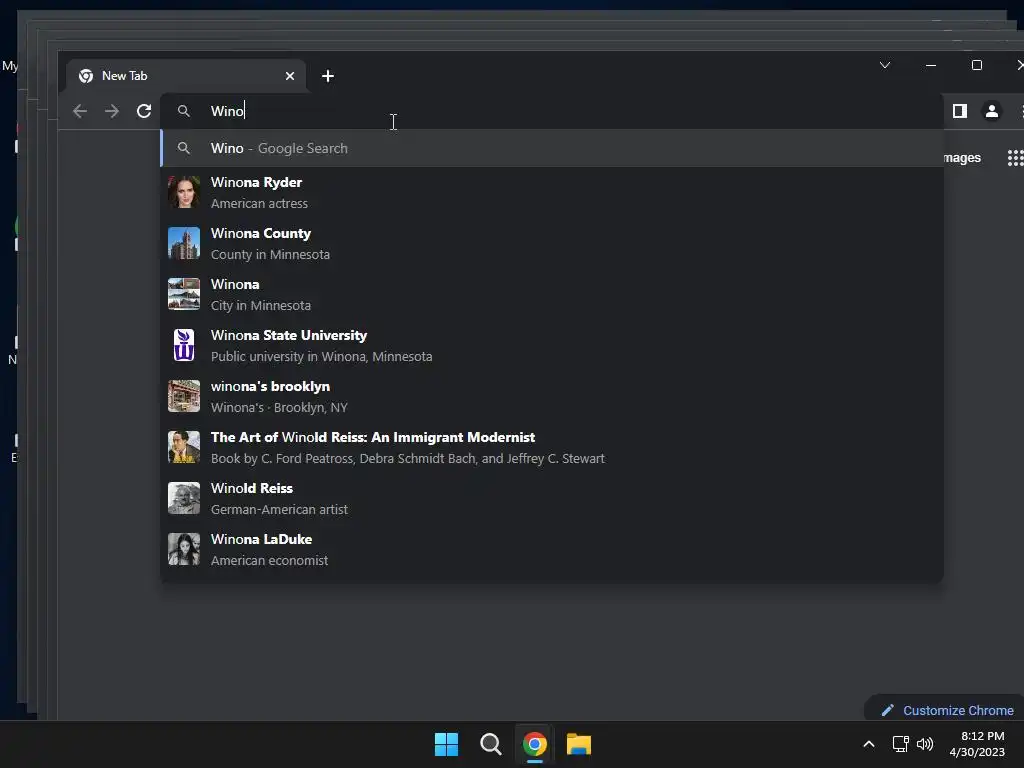
Task: Click the American actress description text
Action: (x=259, y=204)
